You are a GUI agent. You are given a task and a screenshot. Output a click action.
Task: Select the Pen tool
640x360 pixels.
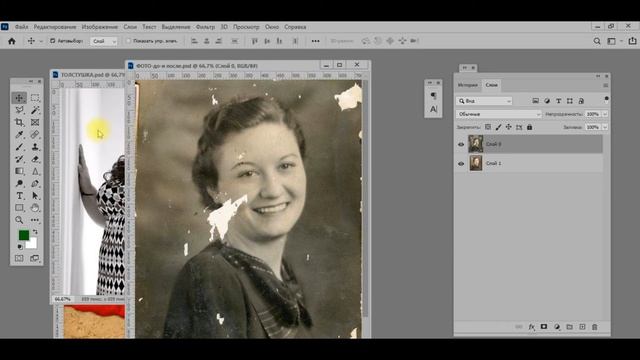coord(35,183)
